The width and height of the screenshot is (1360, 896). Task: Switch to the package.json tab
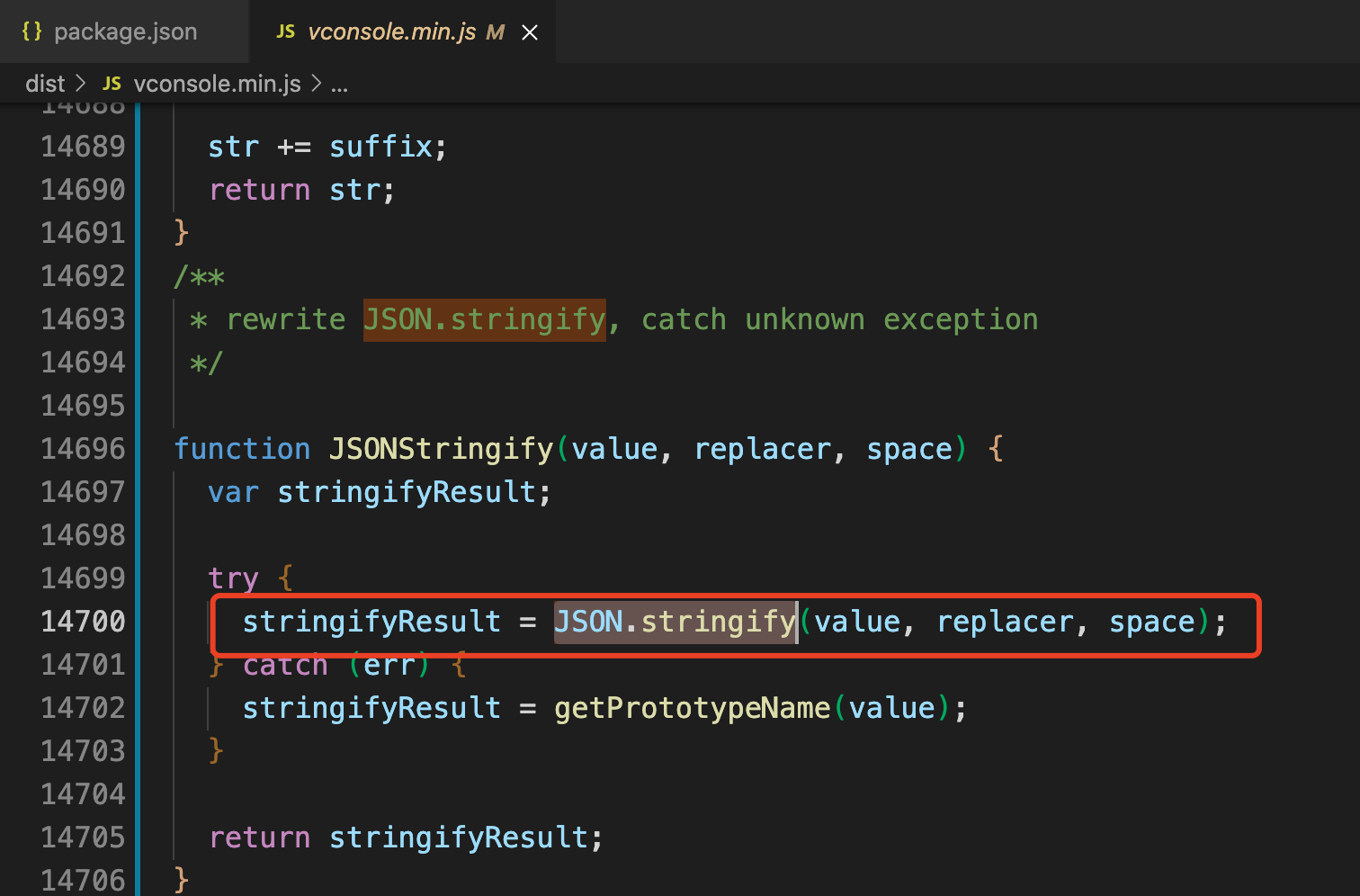tap(124, 31)
